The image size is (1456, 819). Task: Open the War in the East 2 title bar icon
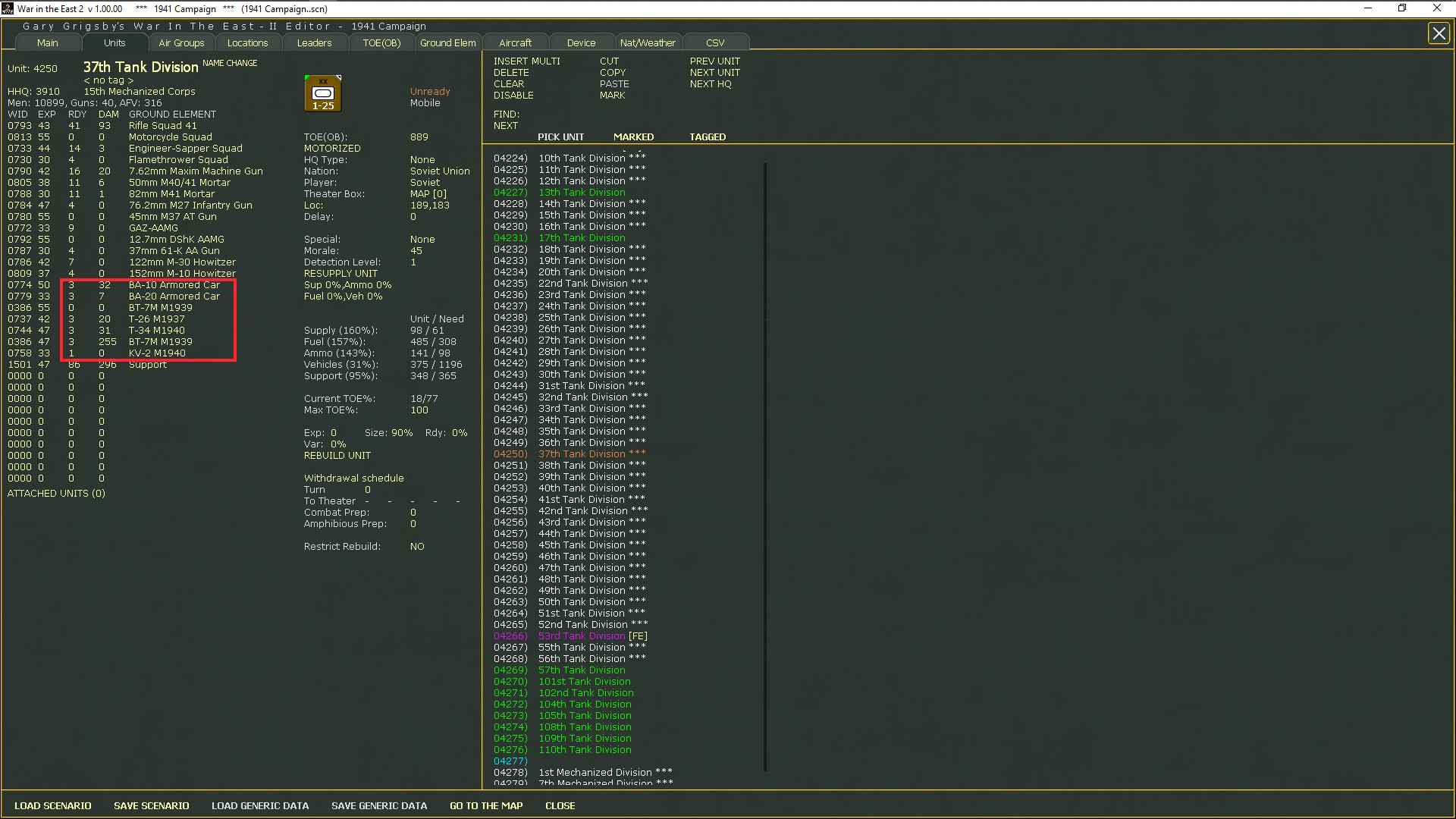[8, 8]
